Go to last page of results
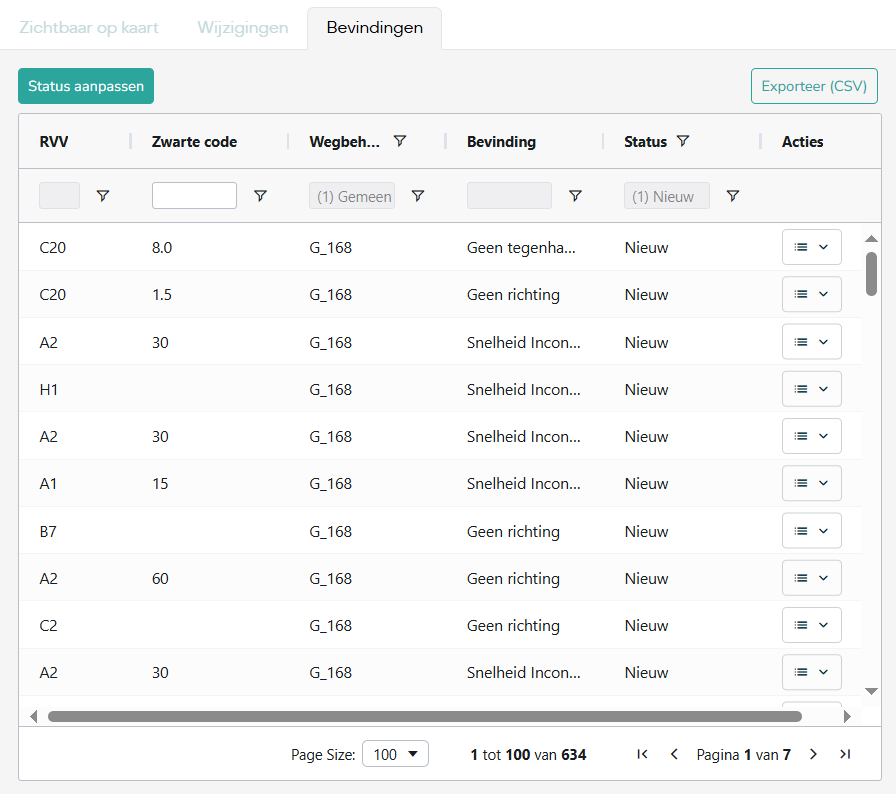The height and width of the screenshot is (794, 896). [x=845, y=754]
